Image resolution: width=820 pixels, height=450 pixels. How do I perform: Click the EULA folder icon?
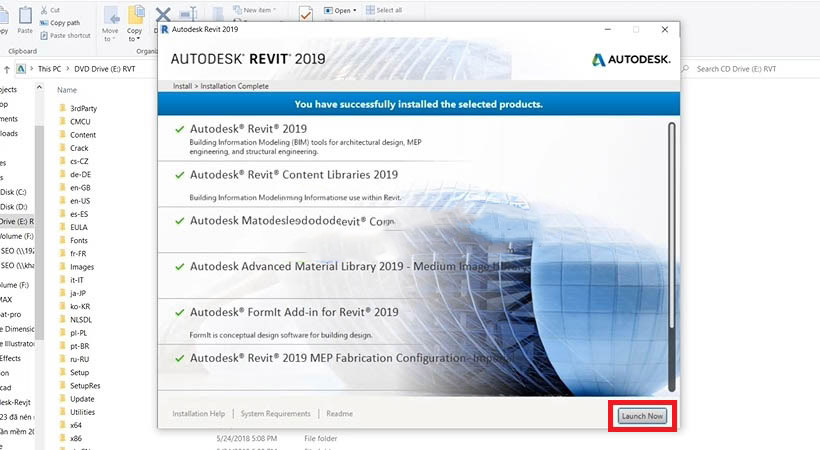coord(62,227)
